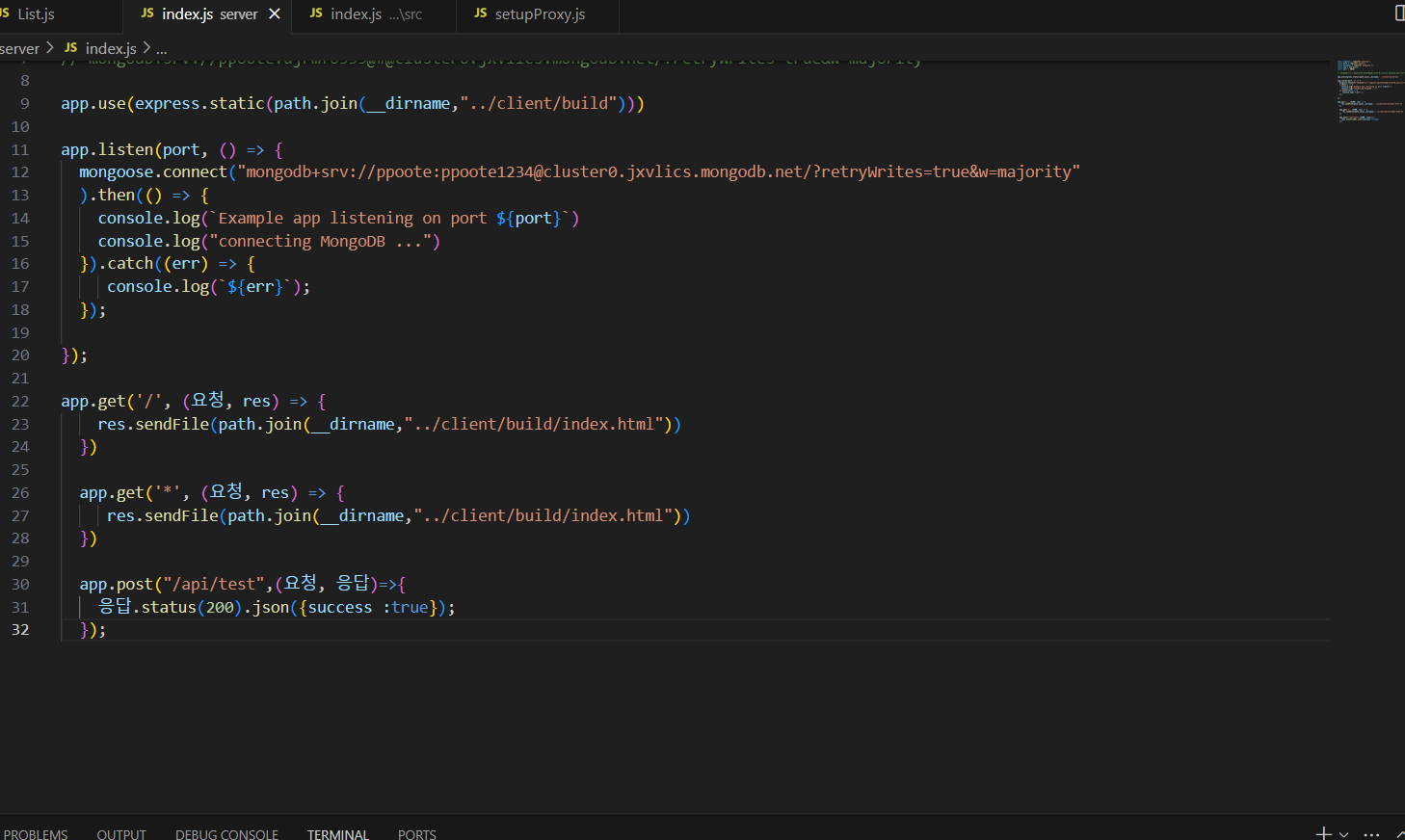Click the success :true object text

tap(368, 607)
